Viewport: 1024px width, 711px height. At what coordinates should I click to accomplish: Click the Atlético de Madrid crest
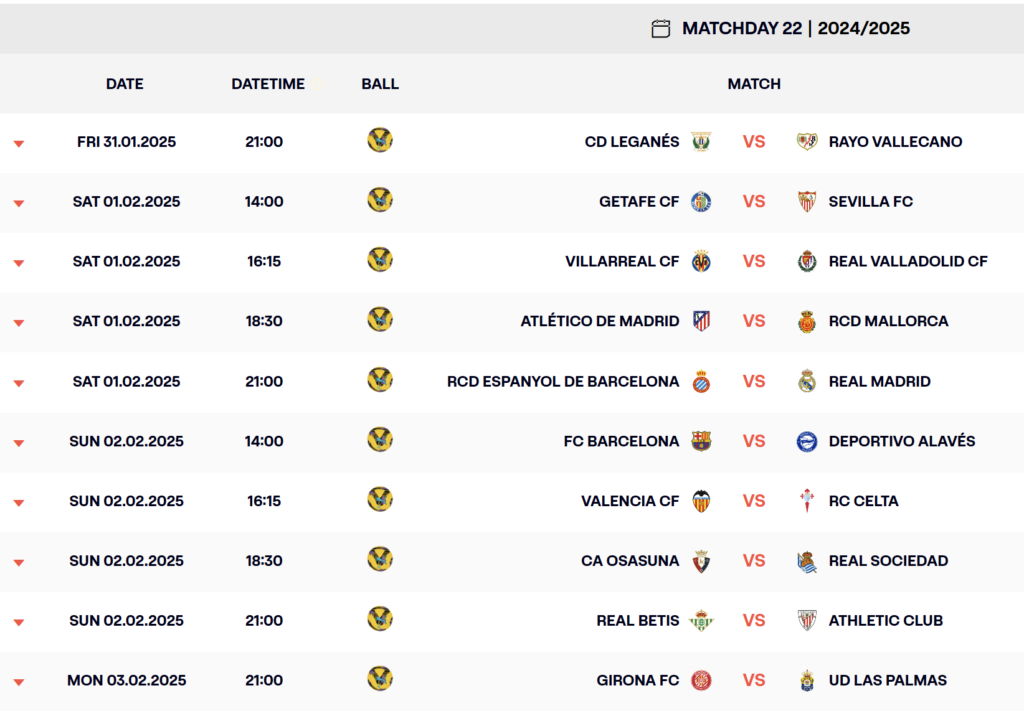(701, 321)
